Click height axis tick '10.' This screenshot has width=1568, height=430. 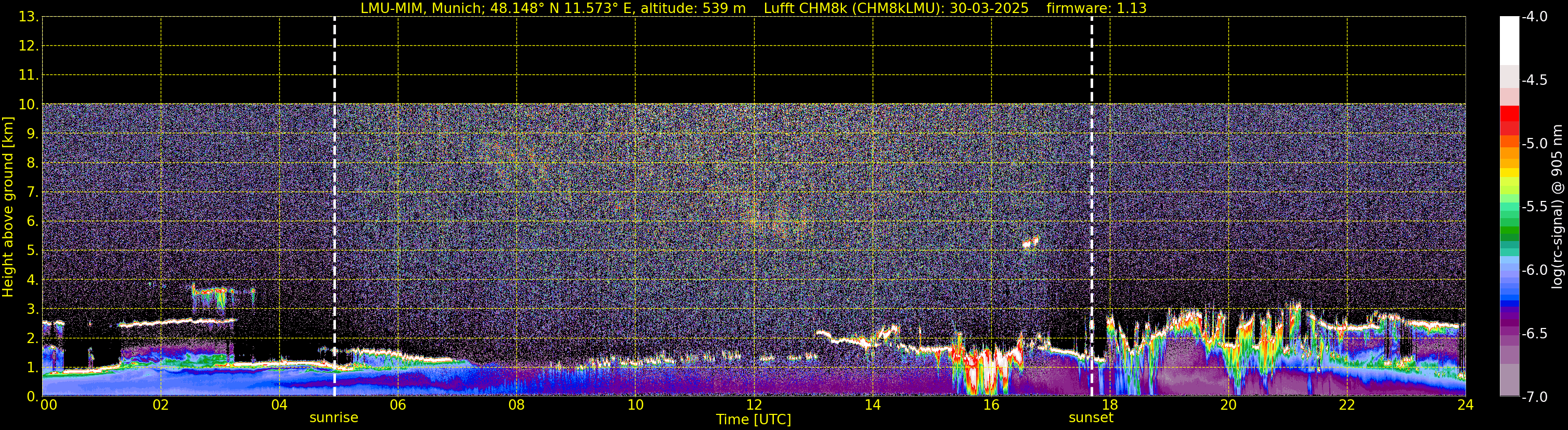tap(28, 105)
